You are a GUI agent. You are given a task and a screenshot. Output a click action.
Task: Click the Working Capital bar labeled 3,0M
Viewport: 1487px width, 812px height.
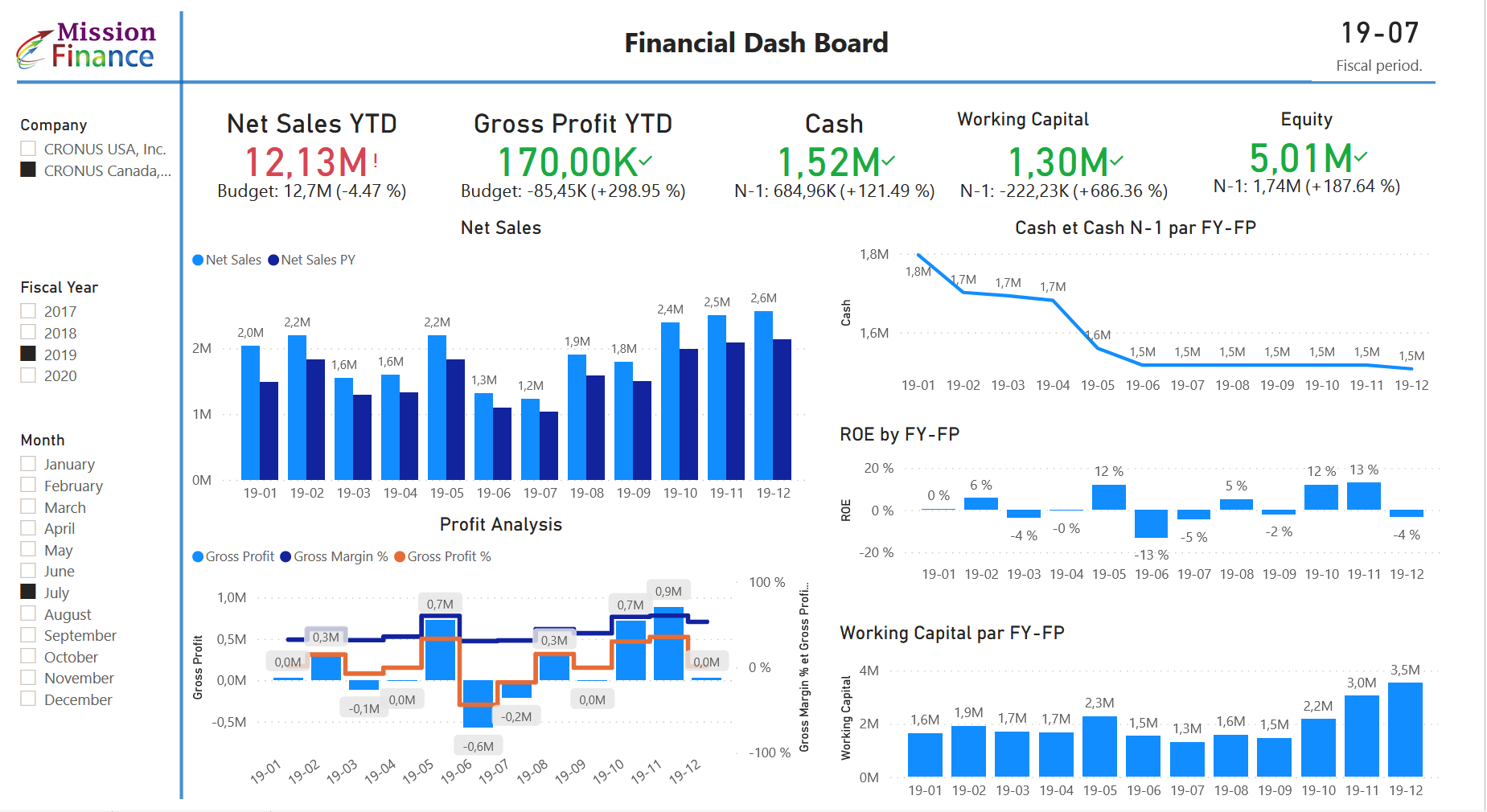[x=1362, y=736]
